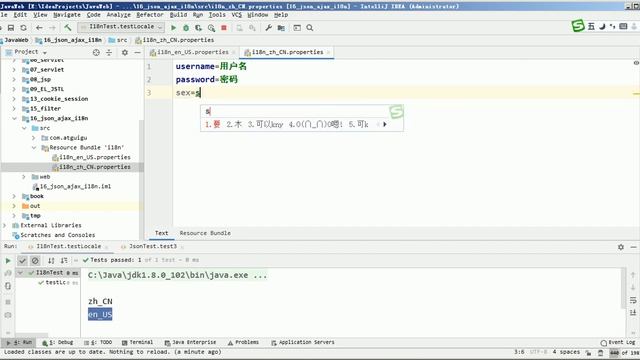Collapse Resource Bundle 'i18n' node
Screen dimensions: 640x360
tap(34, 148)
